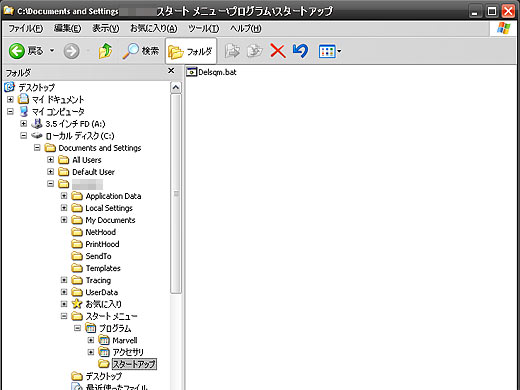This screenshot has height=390, width=520.
Task: Expand 3.5 インチ FD (A:) node
Action: [24, 124]
